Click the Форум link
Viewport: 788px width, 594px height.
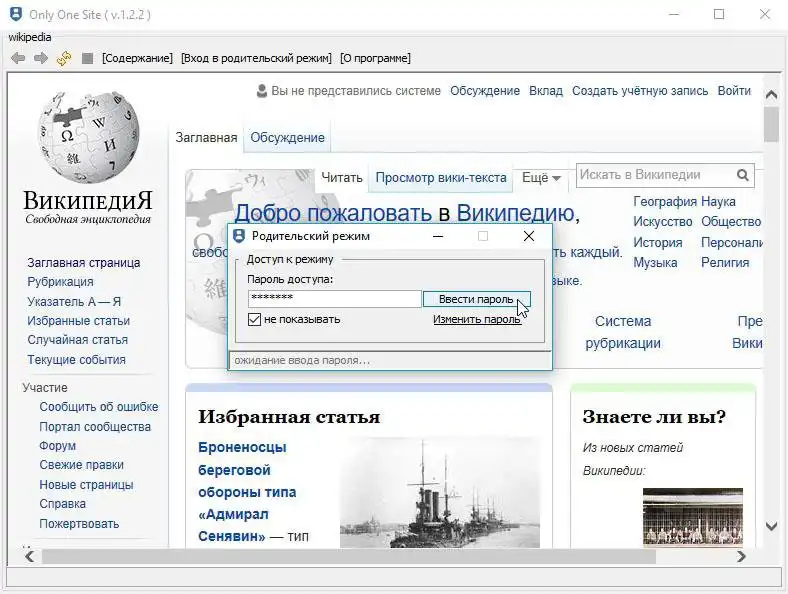tap(57, 446)
